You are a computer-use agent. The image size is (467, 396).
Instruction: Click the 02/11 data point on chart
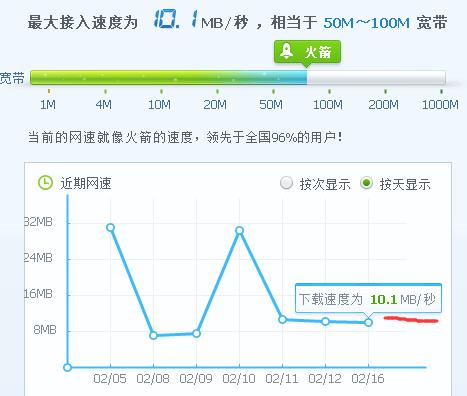click(282, 319)
